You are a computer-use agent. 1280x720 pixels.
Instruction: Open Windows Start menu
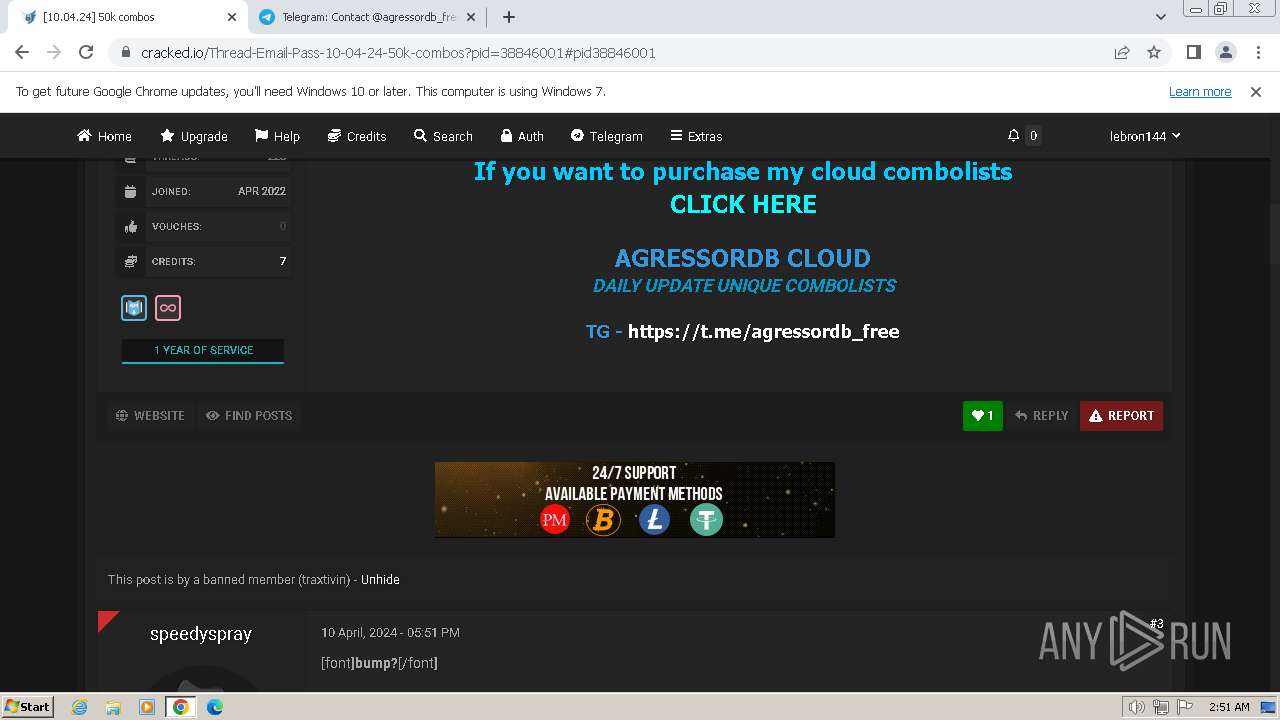pyautogui.click(x=28, y=706)
